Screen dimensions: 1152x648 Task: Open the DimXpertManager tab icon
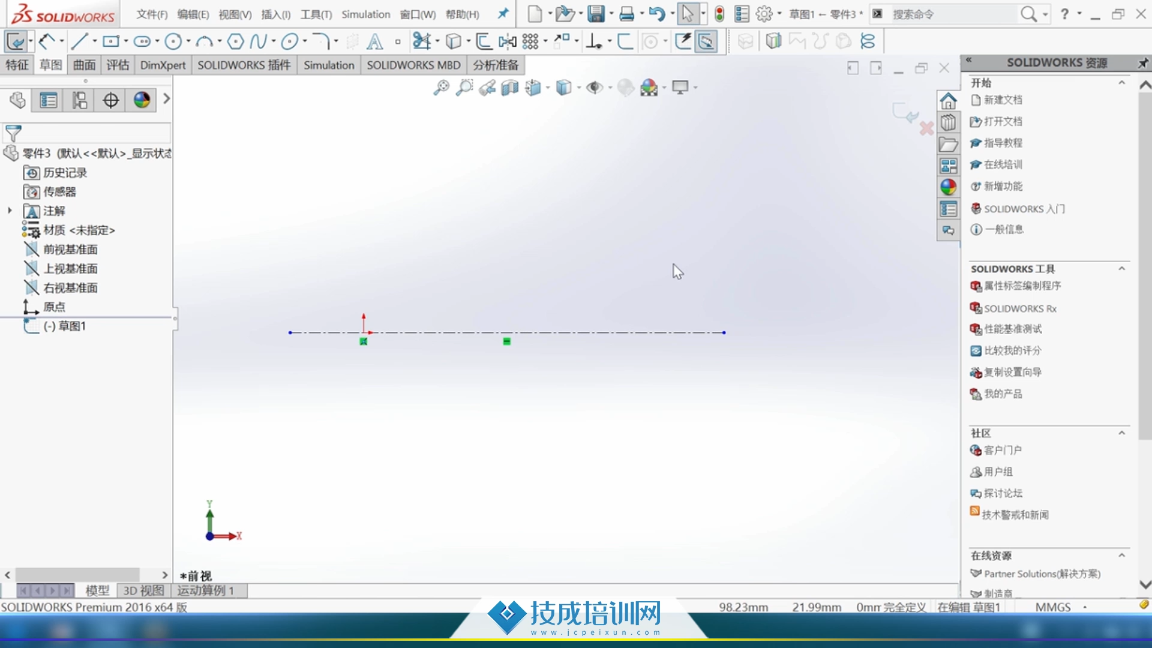[x=110, y=100]
